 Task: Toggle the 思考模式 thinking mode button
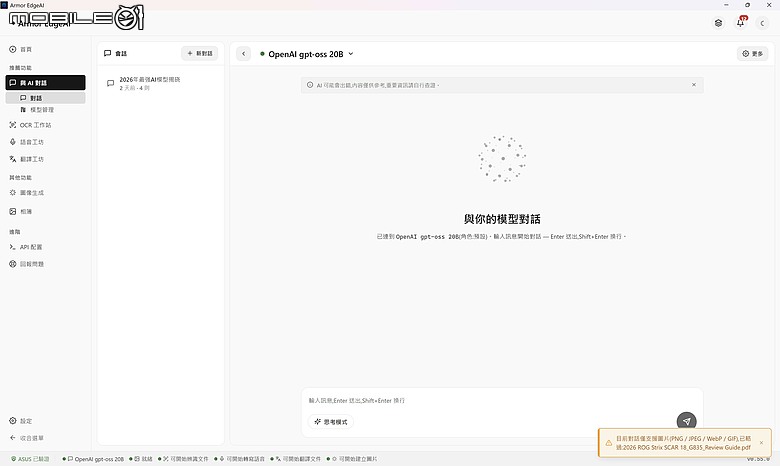pyautogui.click(x=331, y=422)
